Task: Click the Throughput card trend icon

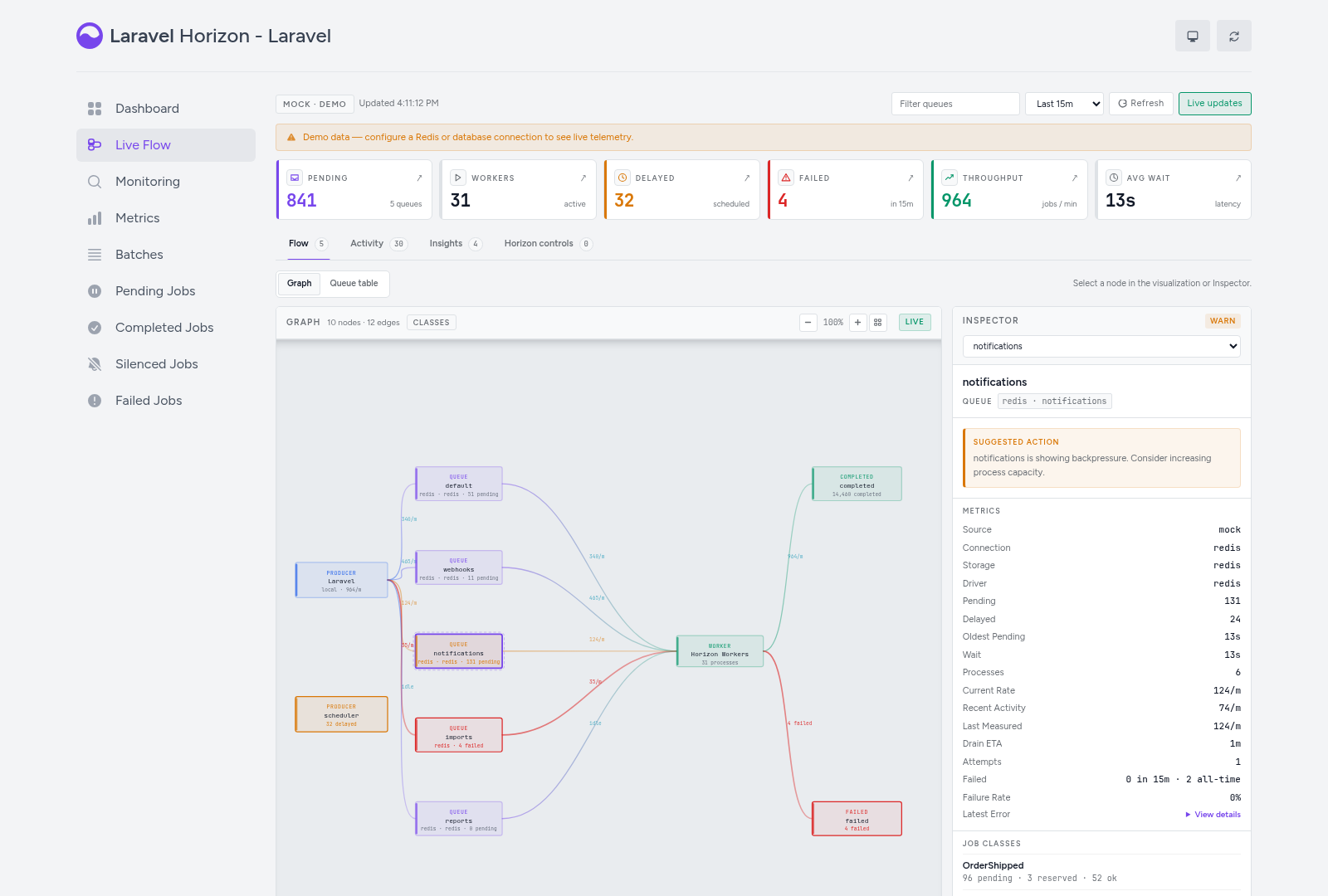Action: 950,178
